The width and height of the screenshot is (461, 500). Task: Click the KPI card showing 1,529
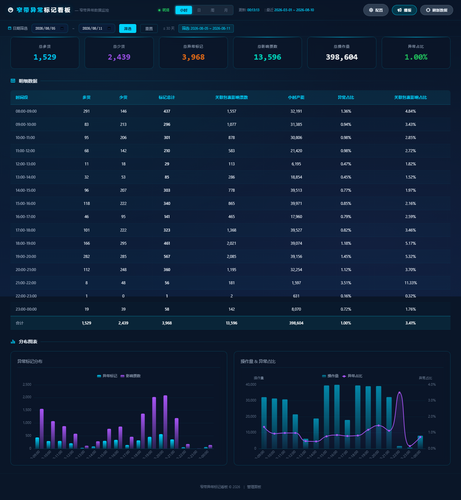click(45, 53)
